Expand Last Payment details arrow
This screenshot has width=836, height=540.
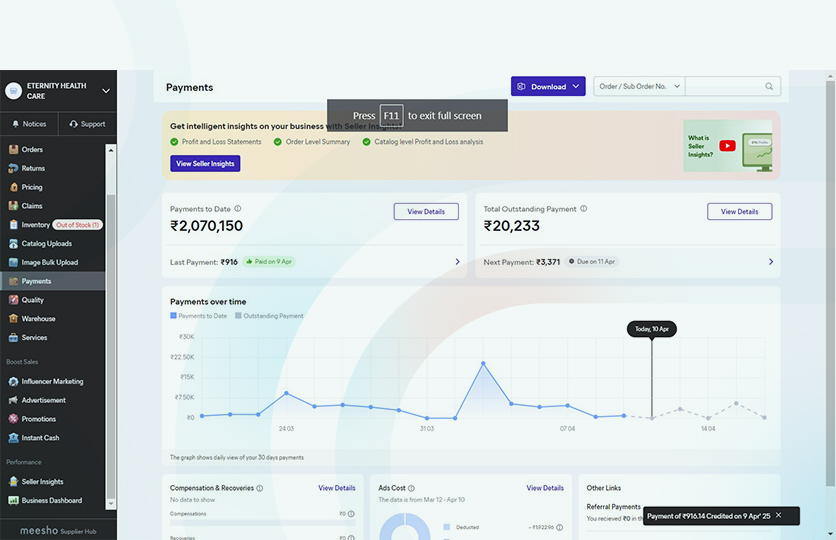457,262
